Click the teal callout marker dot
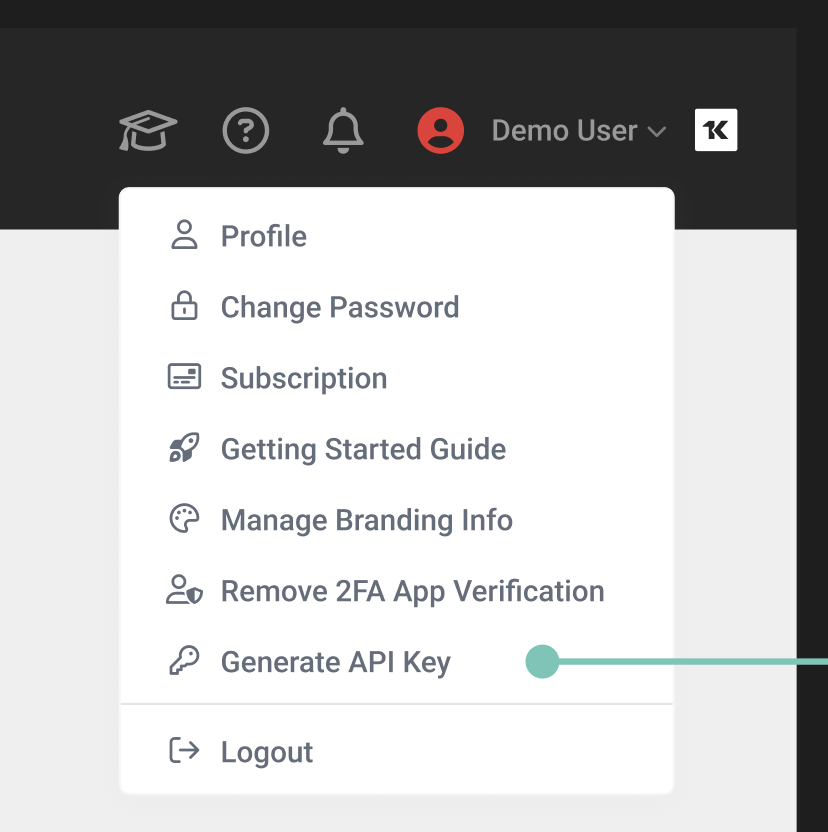 tap(542, 661)
